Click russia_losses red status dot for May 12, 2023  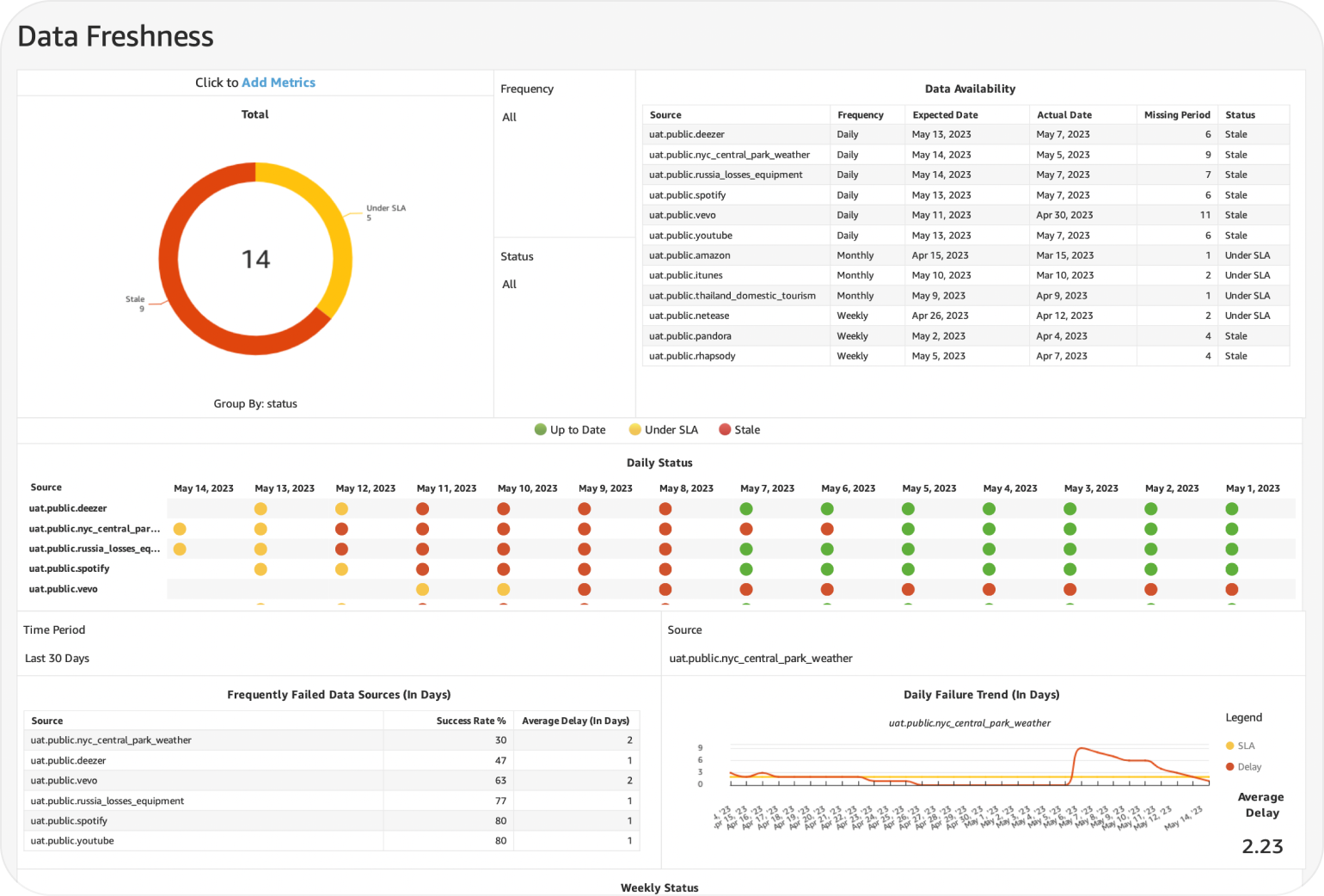click(341, 549)
